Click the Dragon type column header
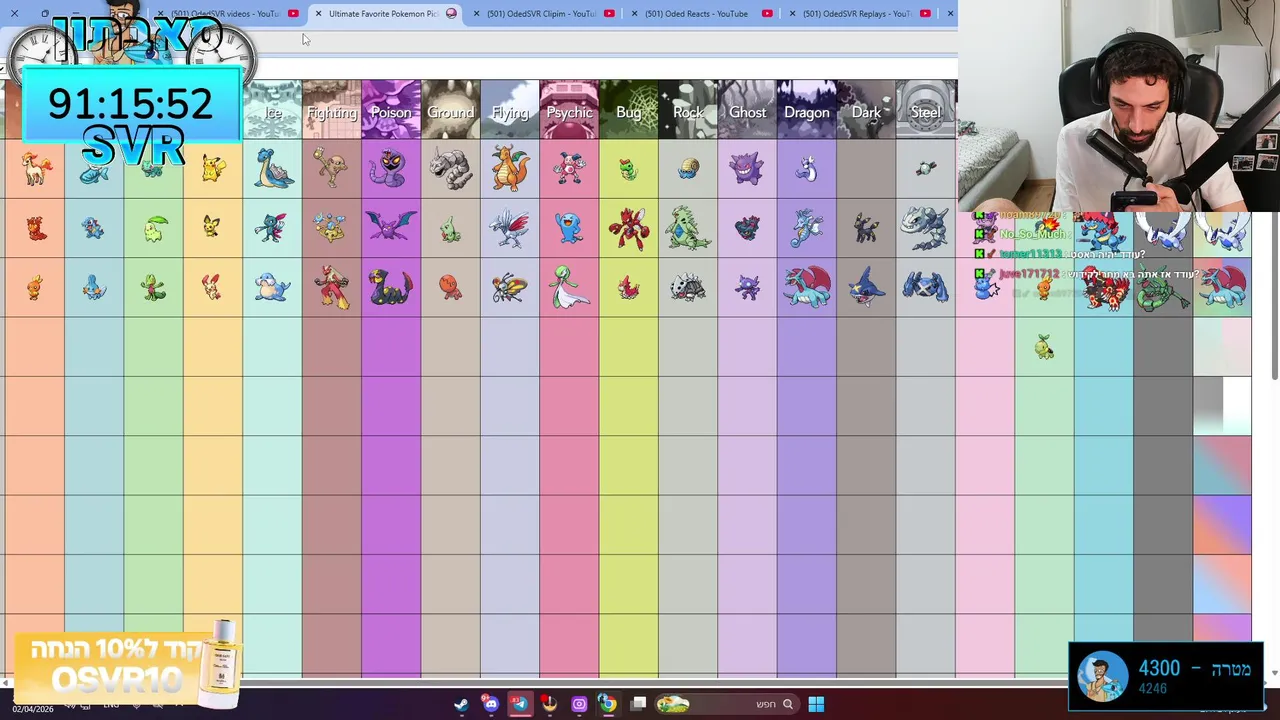Viewport: 1280px width, 720px height. 807,109
